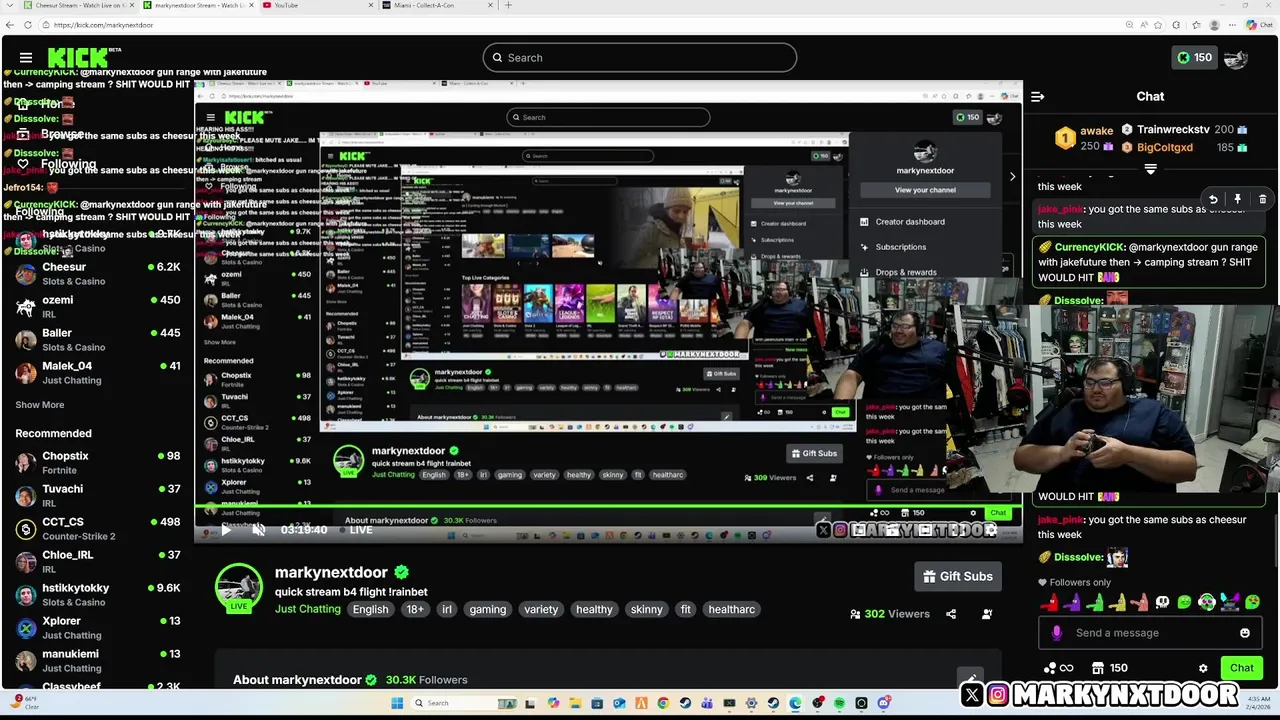Delete the highlighted message with trash icon
Viewport: 1280px width, 720px height.
(1263, 199)
